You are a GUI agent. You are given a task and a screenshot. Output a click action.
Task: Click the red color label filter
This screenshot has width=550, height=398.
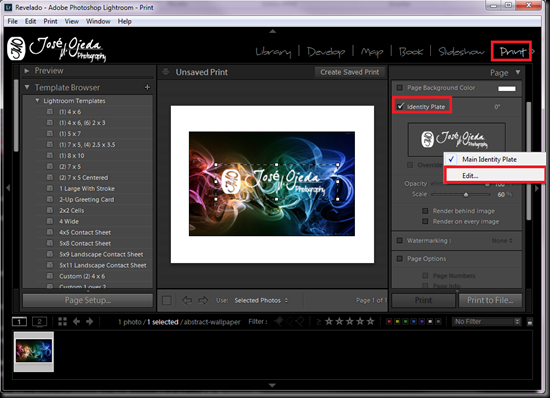[x=389, y=322]
